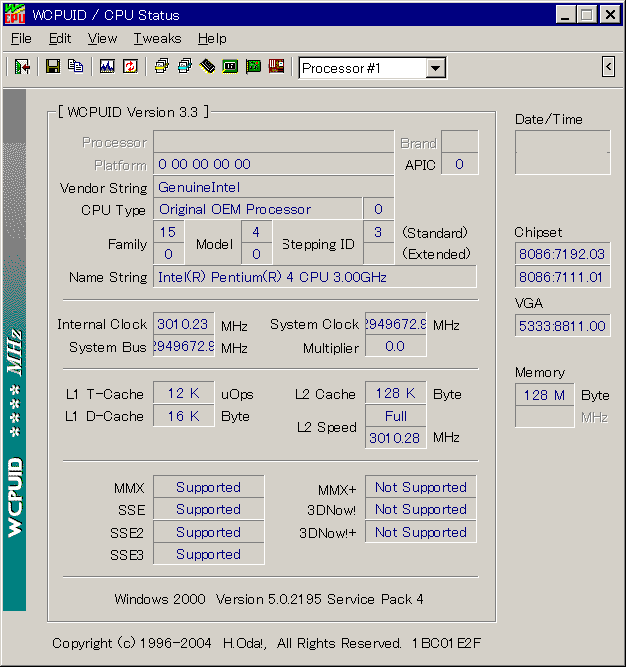Click the L1 T-Cache 12 K value
This screenshot has width=626, height=667.
pos(183,393)
